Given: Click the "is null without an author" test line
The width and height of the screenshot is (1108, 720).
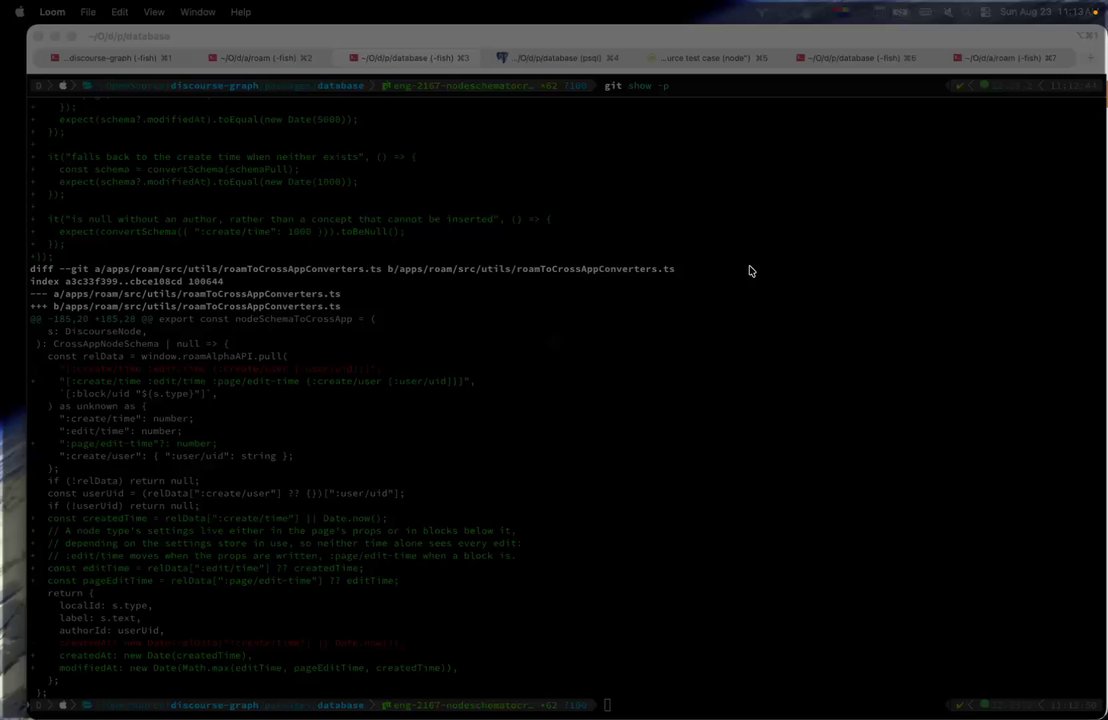Looking at the screenshot, I should click(x=299, y=219).
